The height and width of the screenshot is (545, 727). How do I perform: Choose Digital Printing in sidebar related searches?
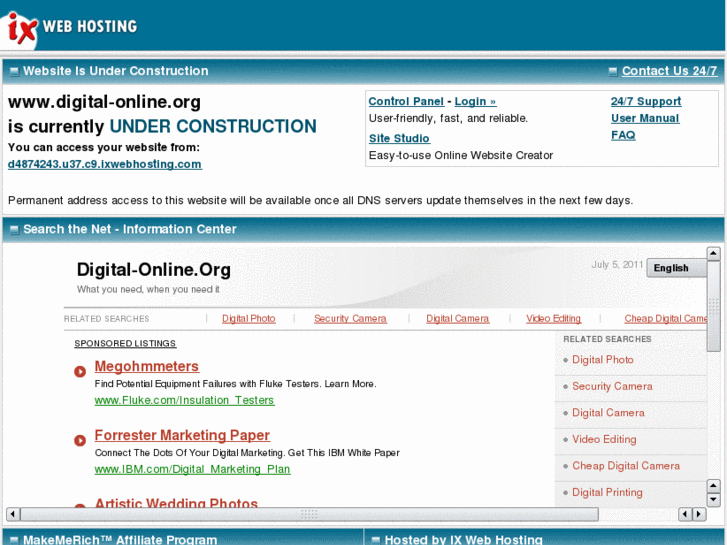click(x=607, y=492)
